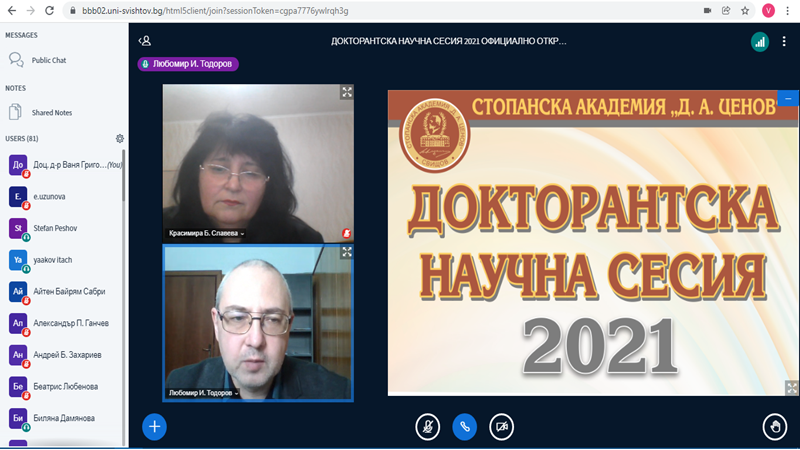This screenshot has width=800, height=450.
Task: Select user yaakov itach
Action: pyautogui.click(x=64, y=260)
